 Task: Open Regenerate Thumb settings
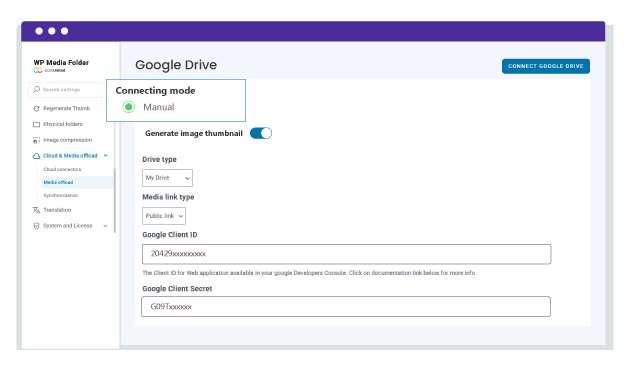tap(67, 109)
